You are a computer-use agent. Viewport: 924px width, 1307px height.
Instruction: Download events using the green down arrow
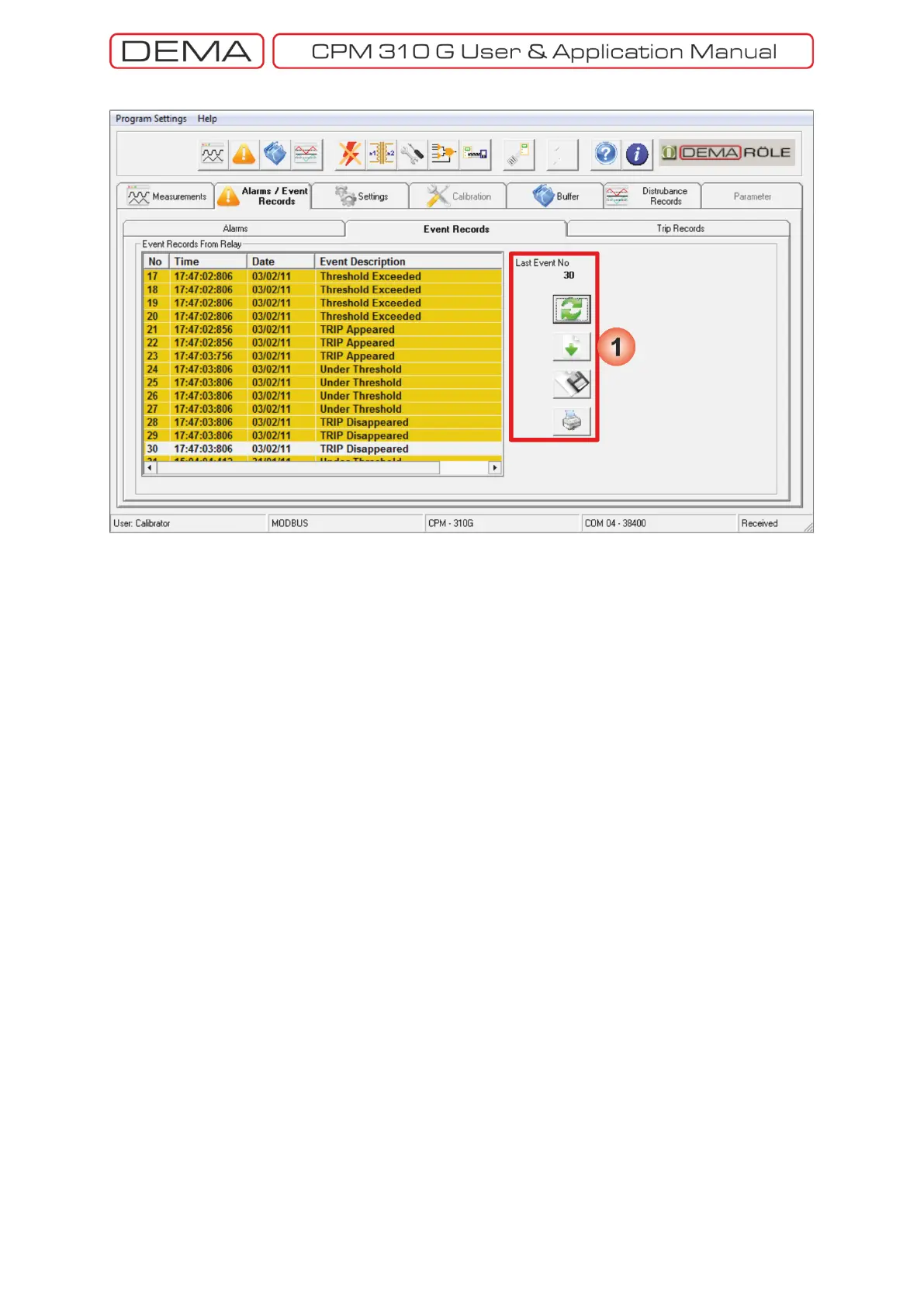(572, 347)
